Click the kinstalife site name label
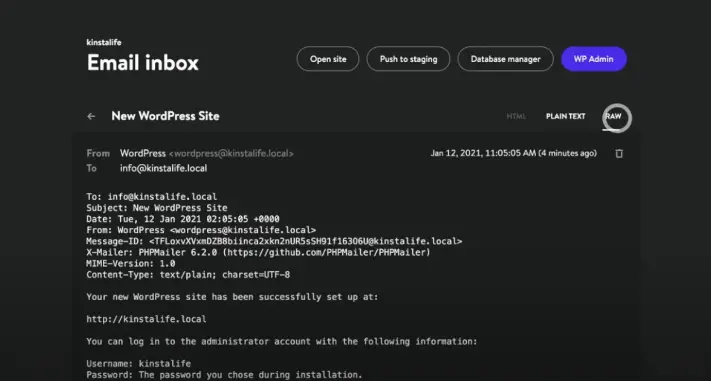Image resolution: width=711 pixels, height=381 pixels. (x=104, y=42)
